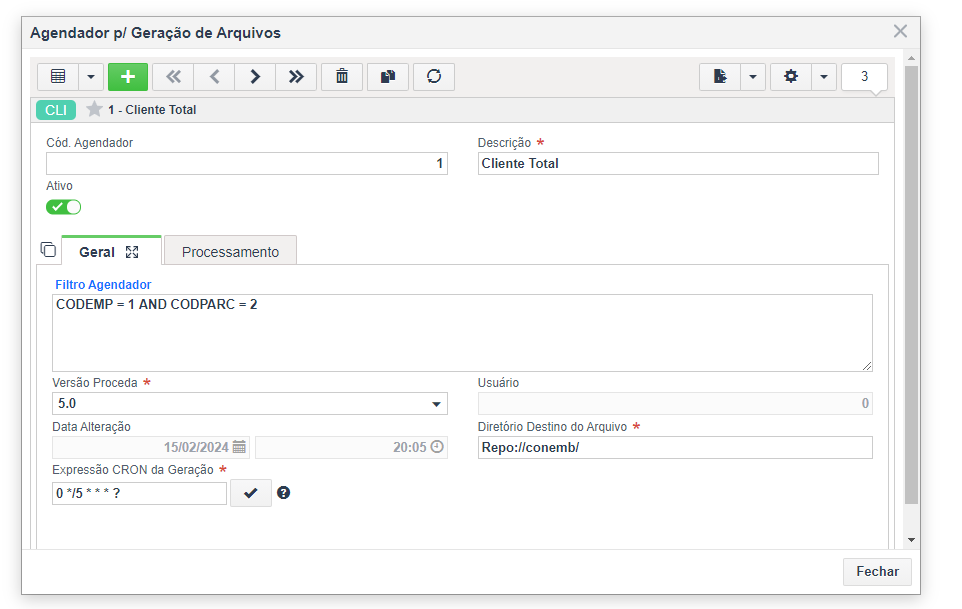The height and width of the screenshot is (609, 962).
Task: Open export options dropdown arrow
Action: coord(753,77)
